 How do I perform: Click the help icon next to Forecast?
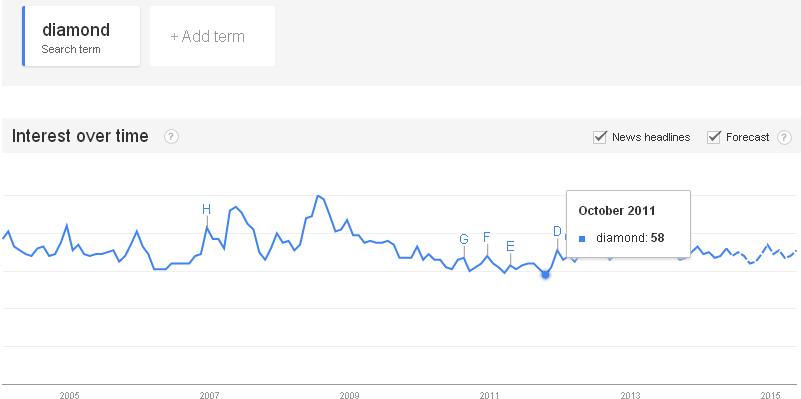tap(784, 137)
